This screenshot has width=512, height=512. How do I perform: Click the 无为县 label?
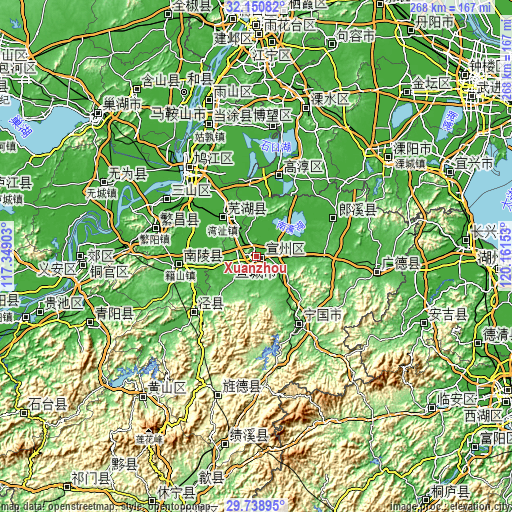click(128, 174)
